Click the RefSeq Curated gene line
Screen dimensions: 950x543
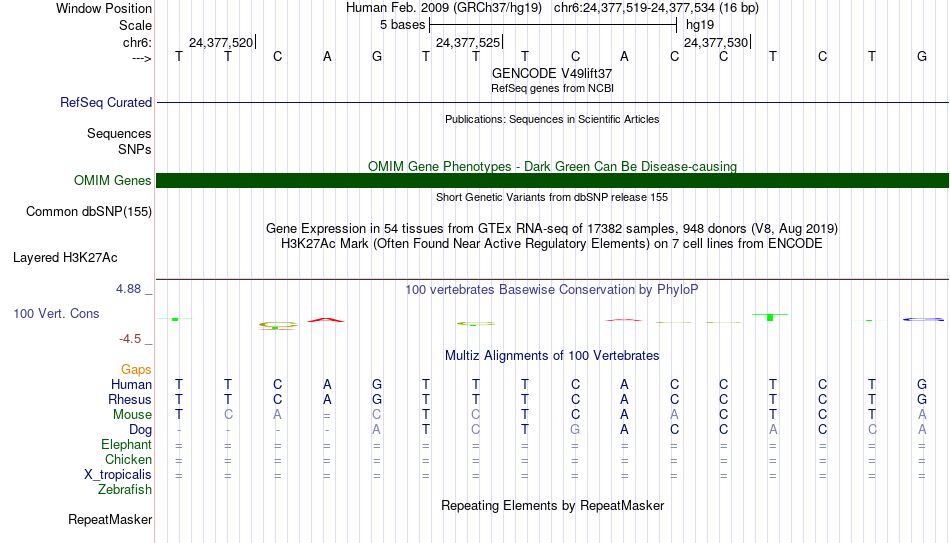click(552, 102)
